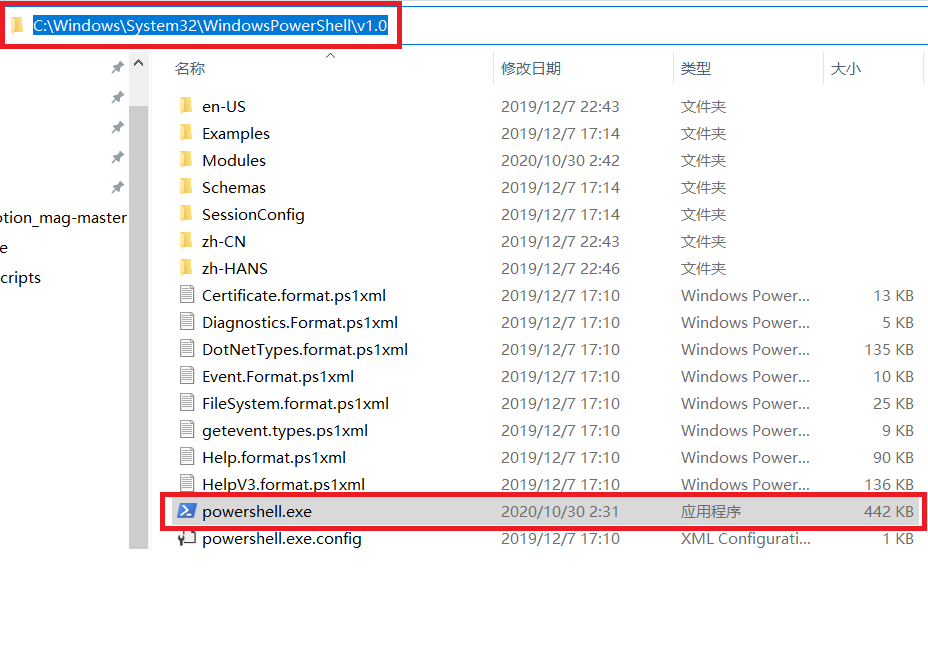Viewport: 928px width, 648px height.
Task: Select the Schemas folder name
Action: [234, 188]
